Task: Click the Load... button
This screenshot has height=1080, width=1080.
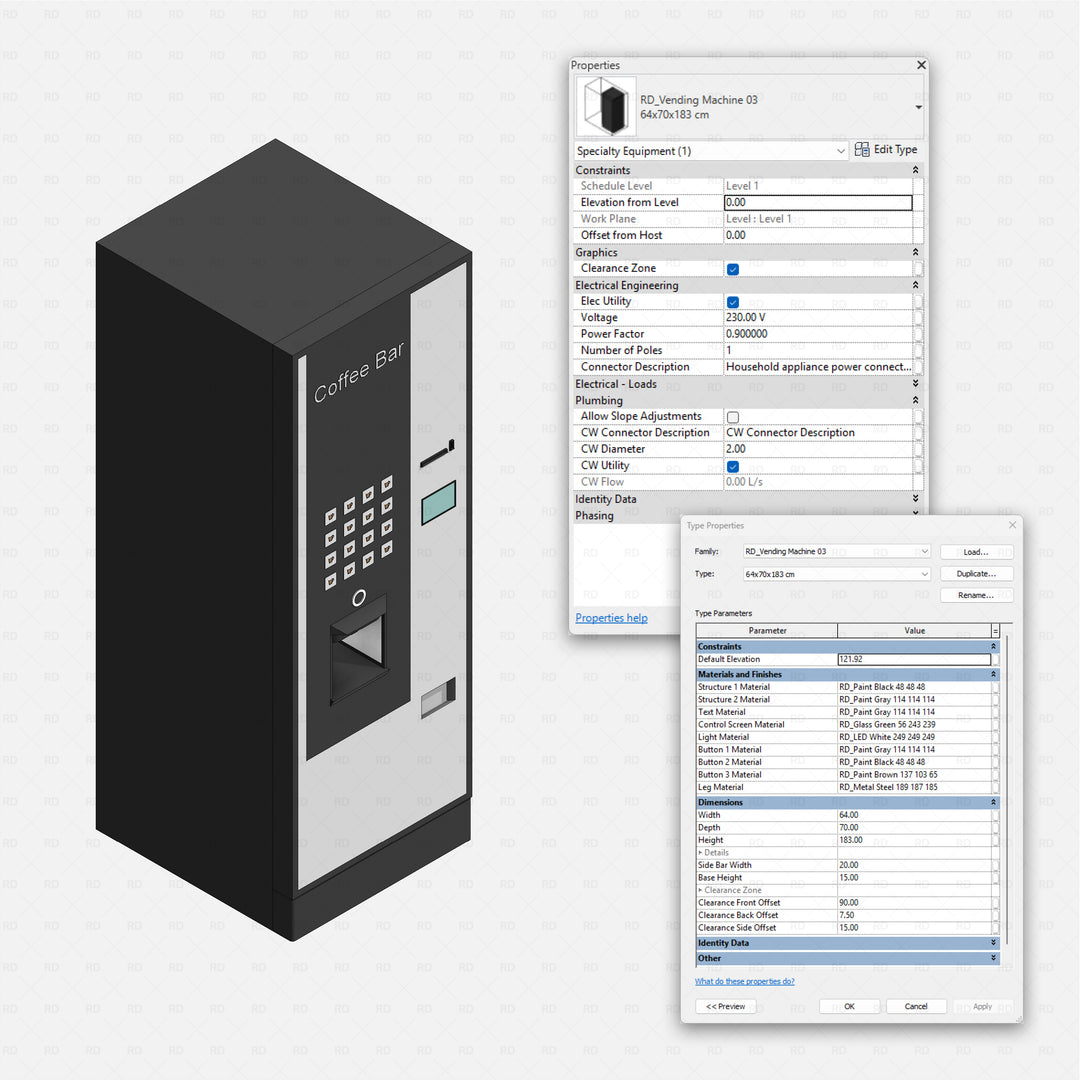Action: pos(976,552)
